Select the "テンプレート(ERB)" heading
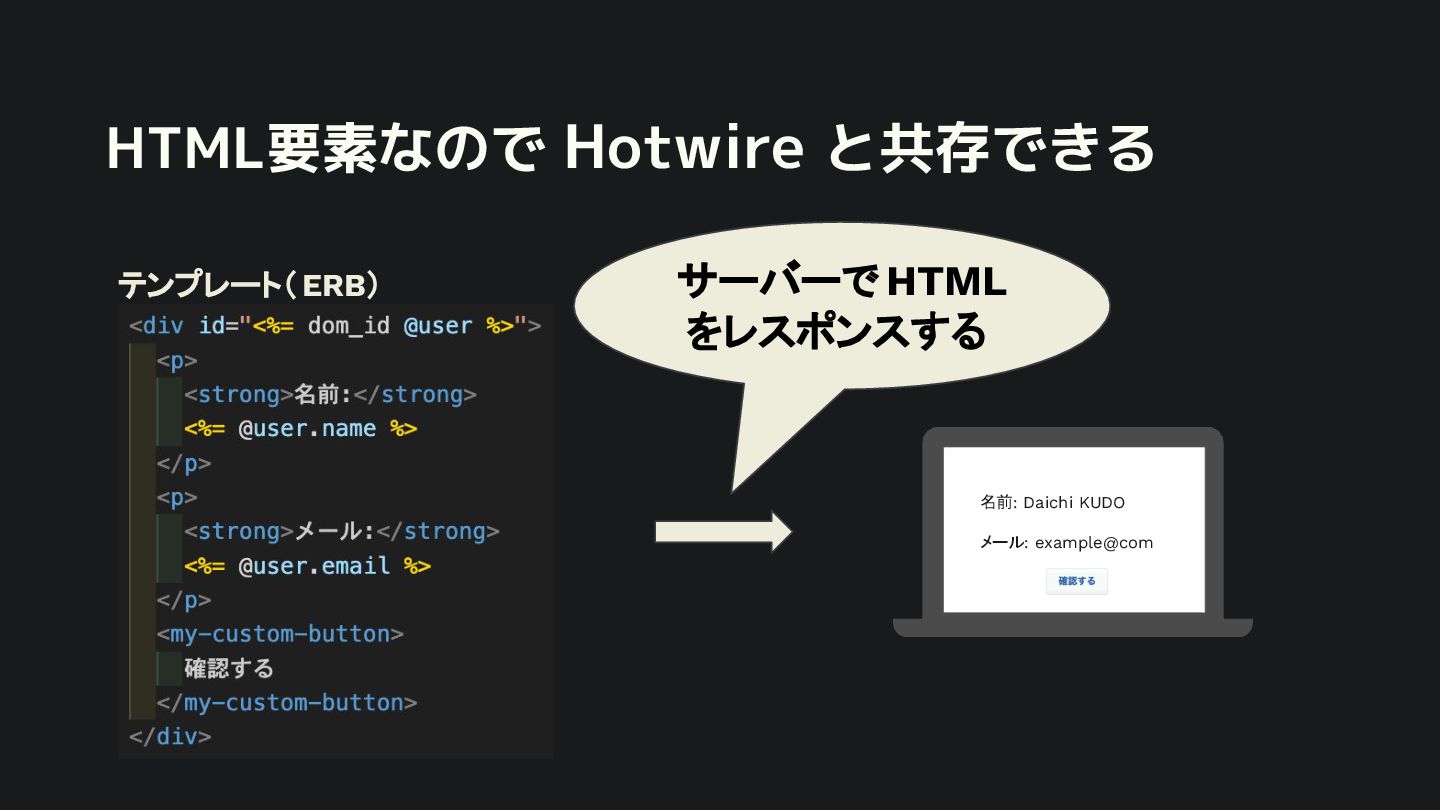The height and width of the screenshot is (810, 1440). [248, 286]
